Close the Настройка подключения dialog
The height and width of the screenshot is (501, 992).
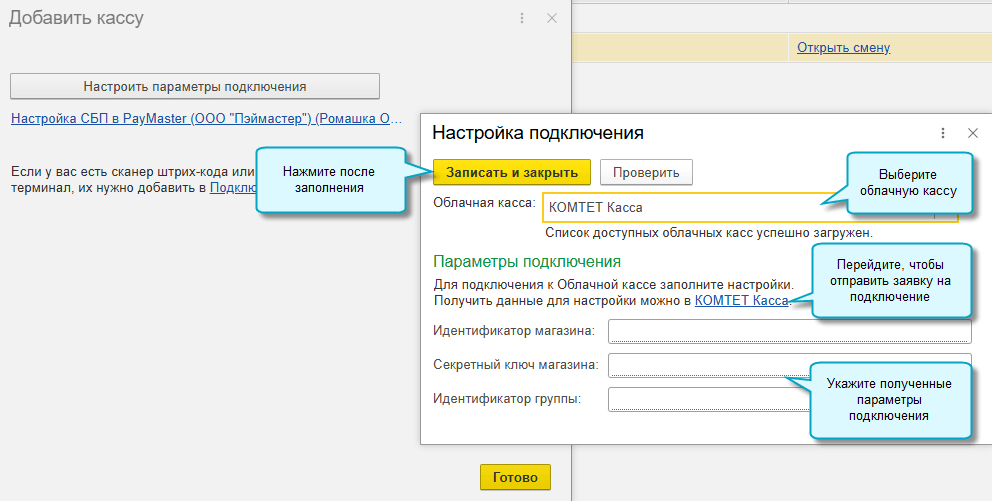[x=972, y=133]
